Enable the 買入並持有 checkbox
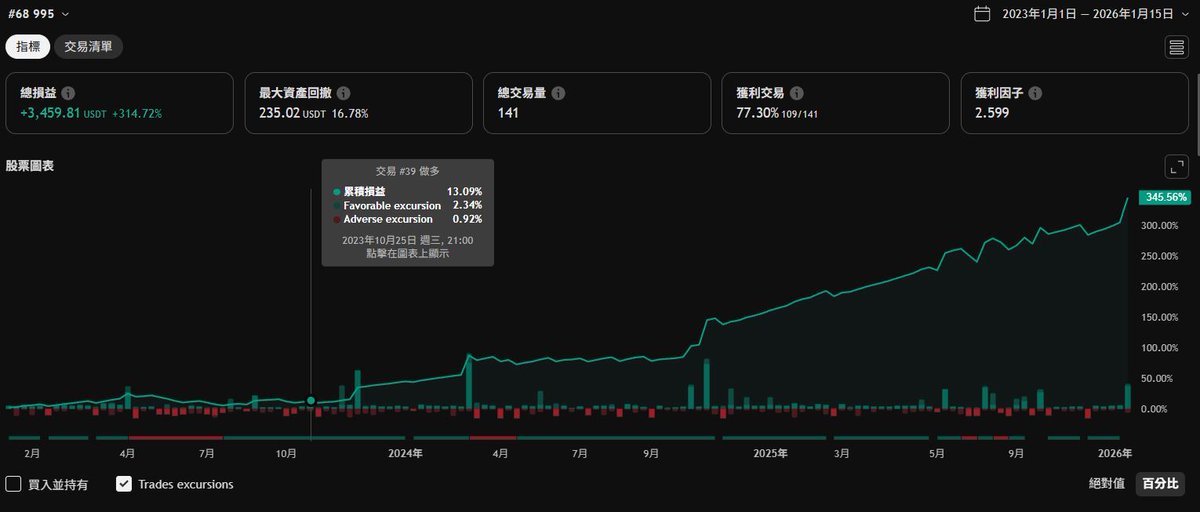 tap(14, 484)
